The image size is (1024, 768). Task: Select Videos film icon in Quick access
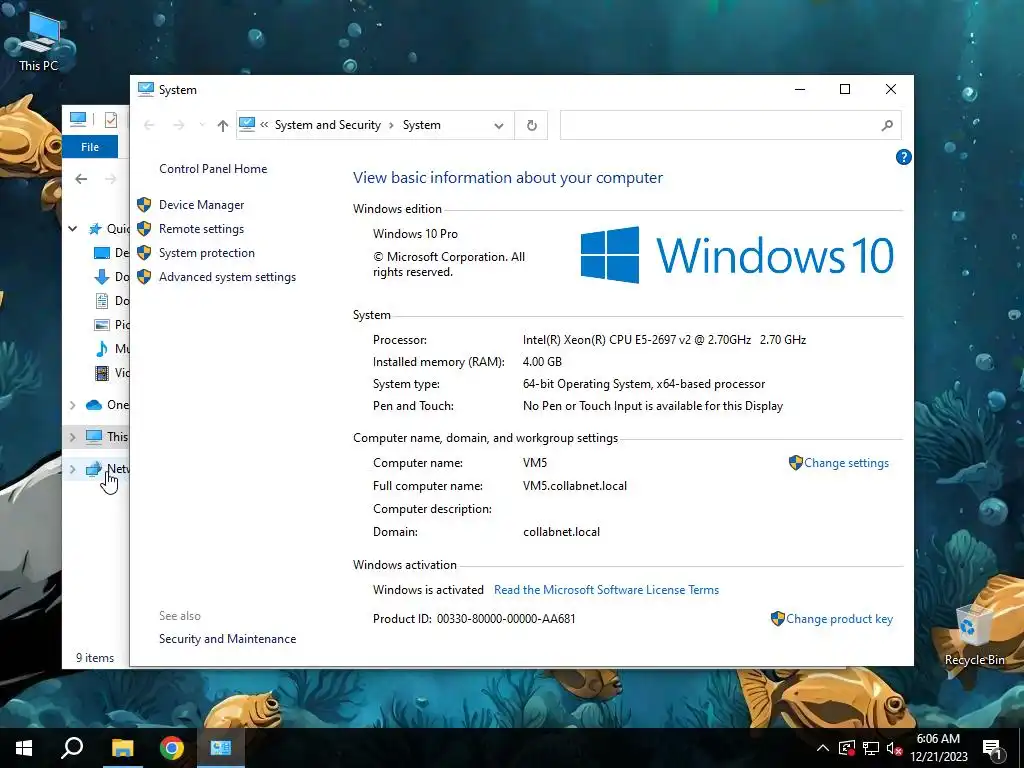102,373
